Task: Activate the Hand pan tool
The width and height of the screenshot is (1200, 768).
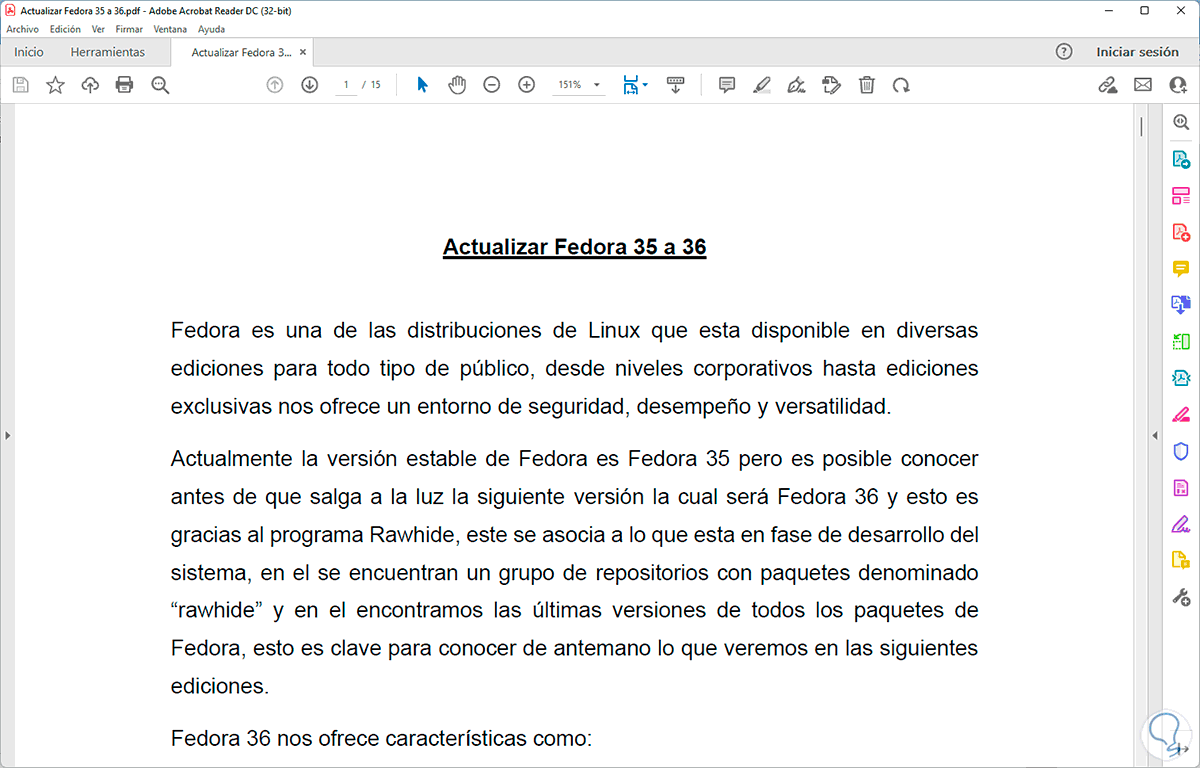Action: (457, 85)
